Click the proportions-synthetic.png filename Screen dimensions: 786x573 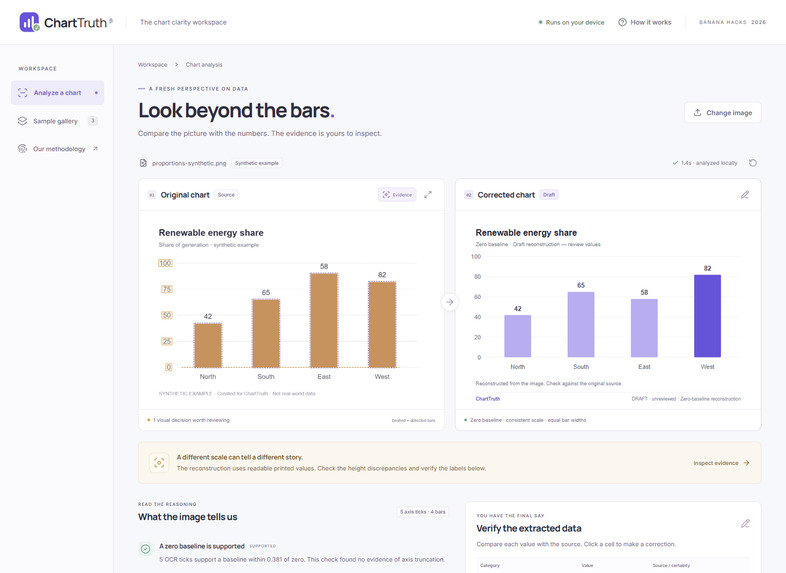coord(189,163)
